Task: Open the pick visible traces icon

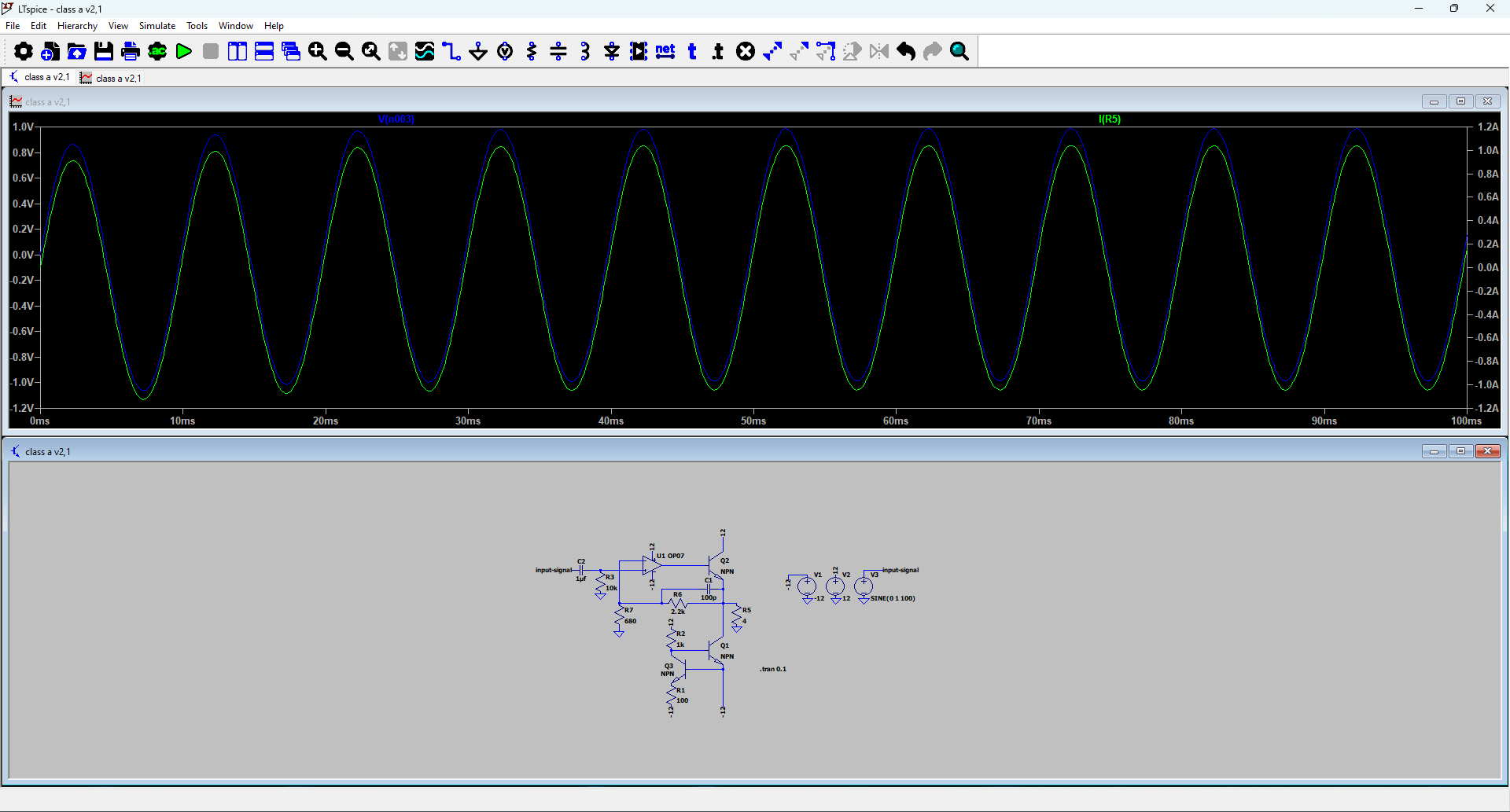Action: pos(425,52)
